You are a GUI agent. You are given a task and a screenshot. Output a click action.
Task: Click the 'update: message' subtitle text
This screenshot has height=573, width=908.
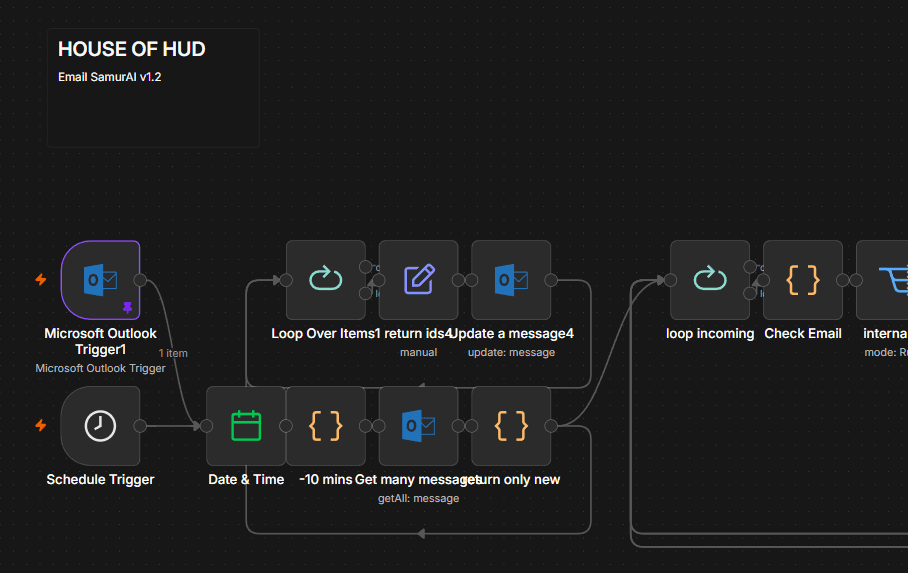coord(511,352)
